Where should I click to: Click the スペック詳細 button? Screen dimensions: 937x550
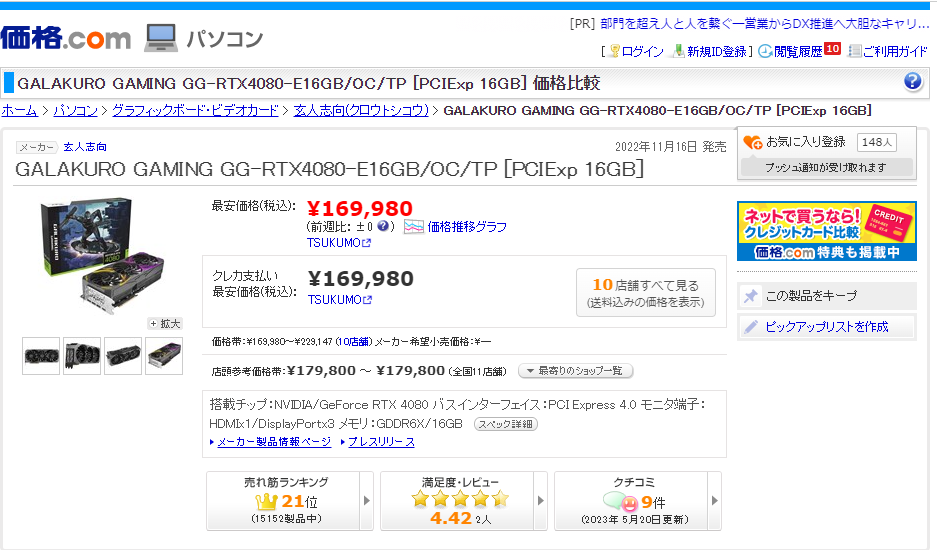pyautogui.click(x=506, y=424)
